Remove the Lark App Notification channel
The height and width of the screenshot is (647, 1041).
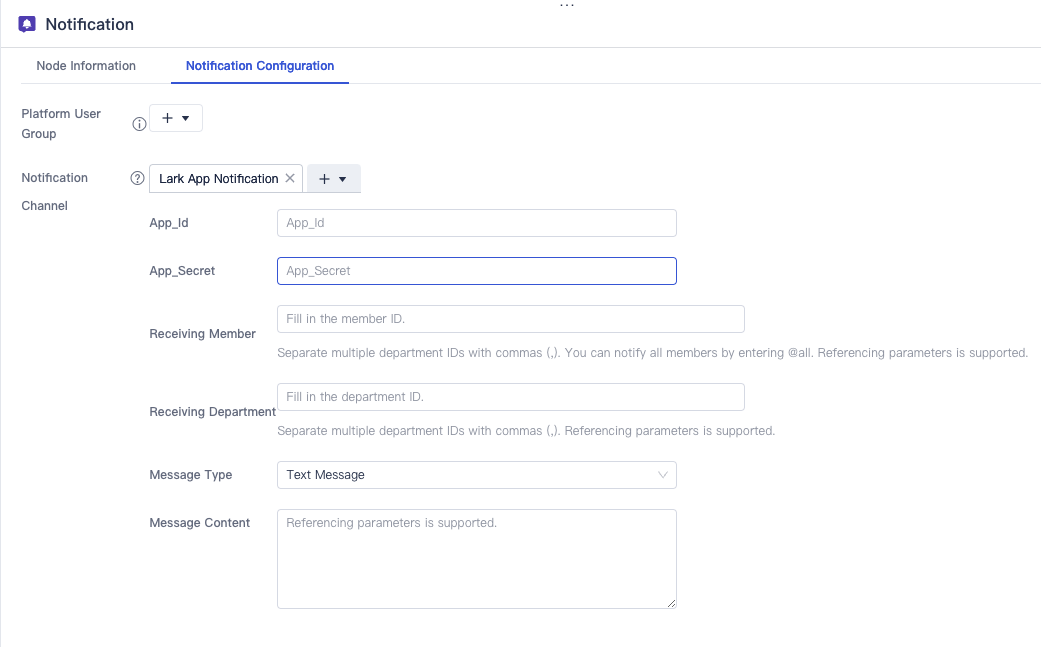point(290,178)
